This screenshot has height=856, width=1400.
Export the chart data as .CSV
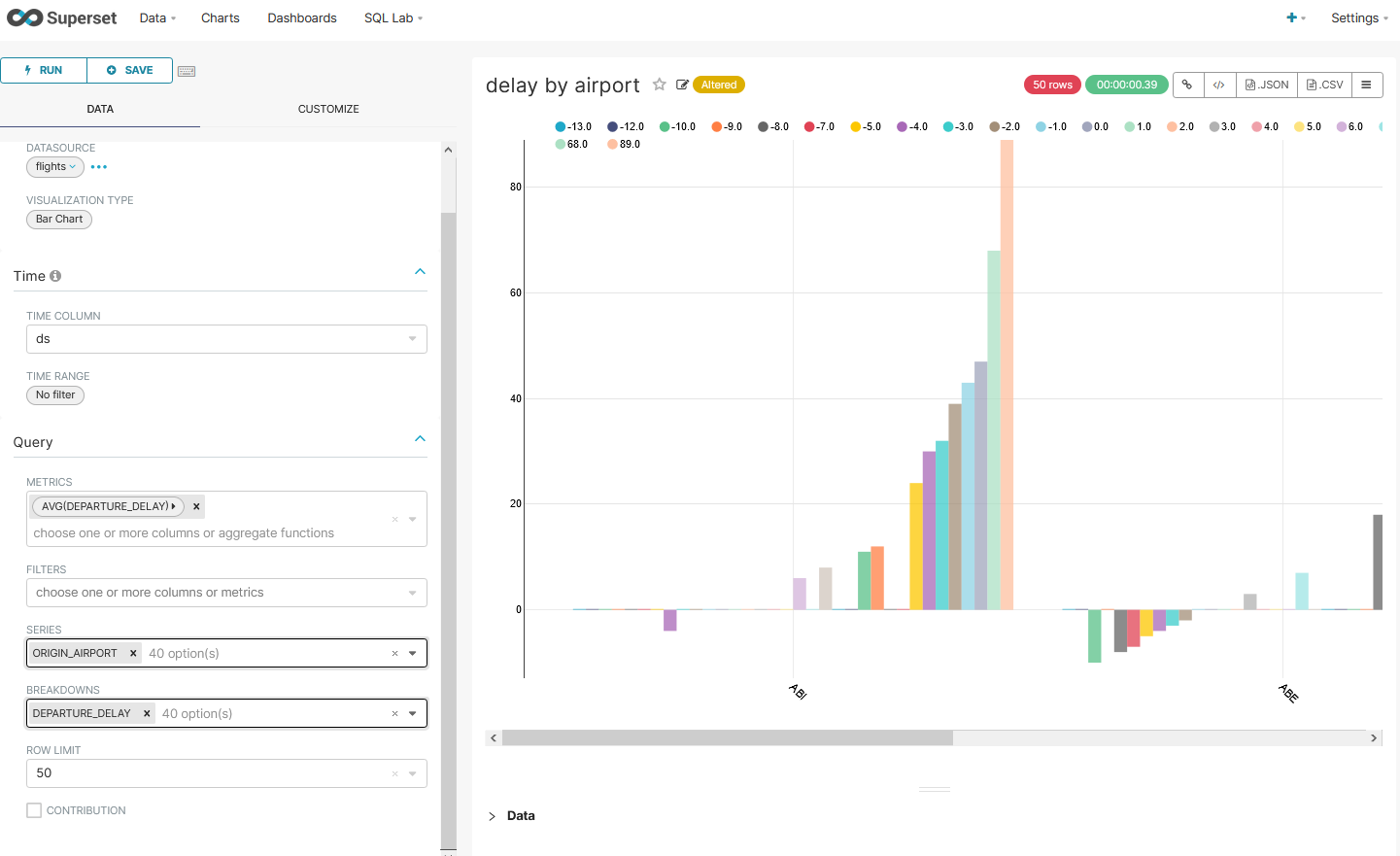[x=1324, y=85]
